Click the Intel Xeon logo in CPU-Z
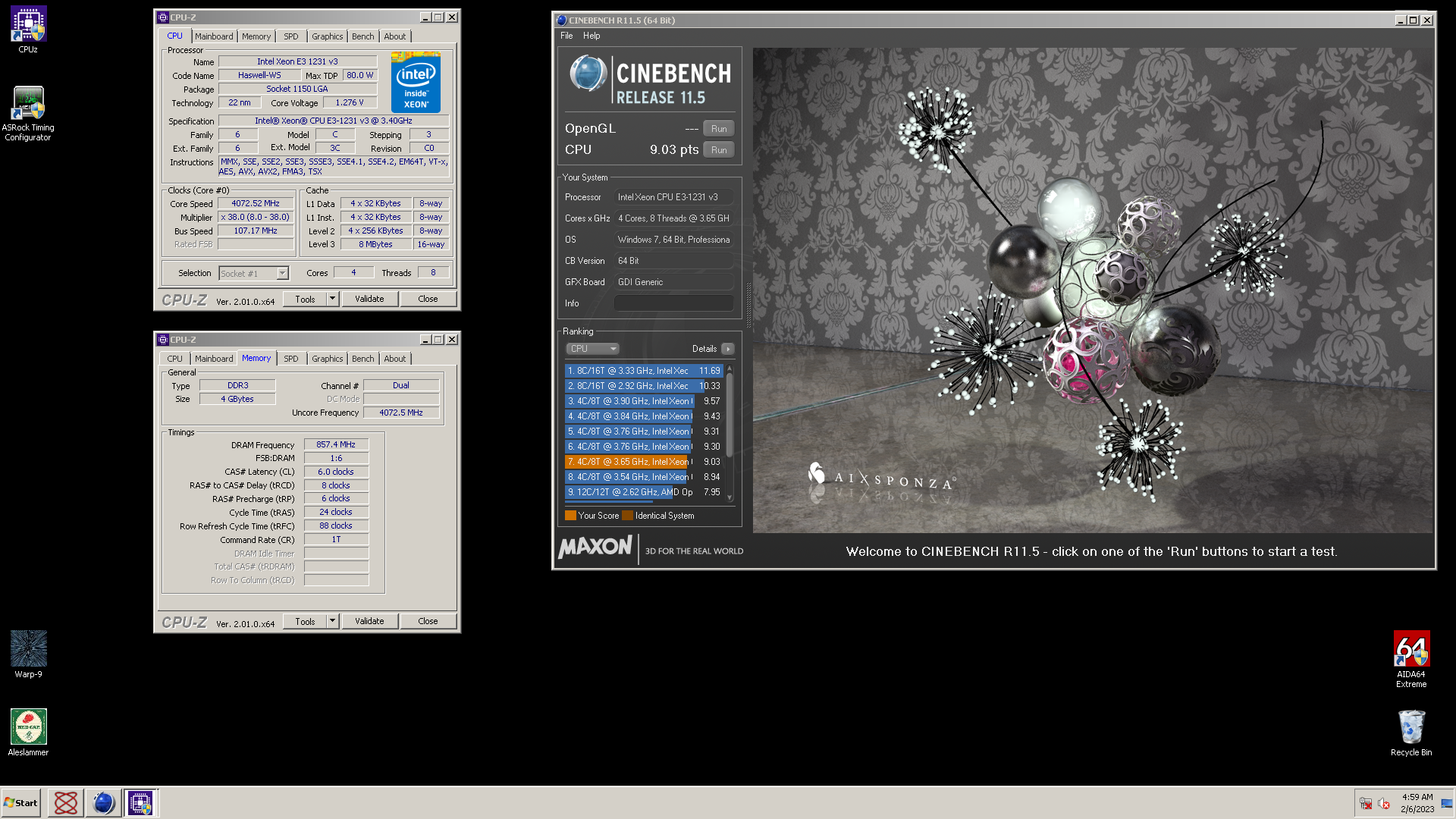This screenshot has height=819, width=1456. tap(416, 82)
